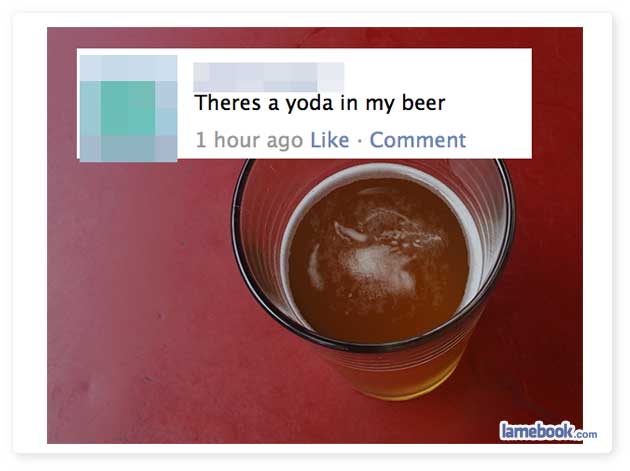Click the word "beer" in the status

pyautogui.click(x=423, y=102)
